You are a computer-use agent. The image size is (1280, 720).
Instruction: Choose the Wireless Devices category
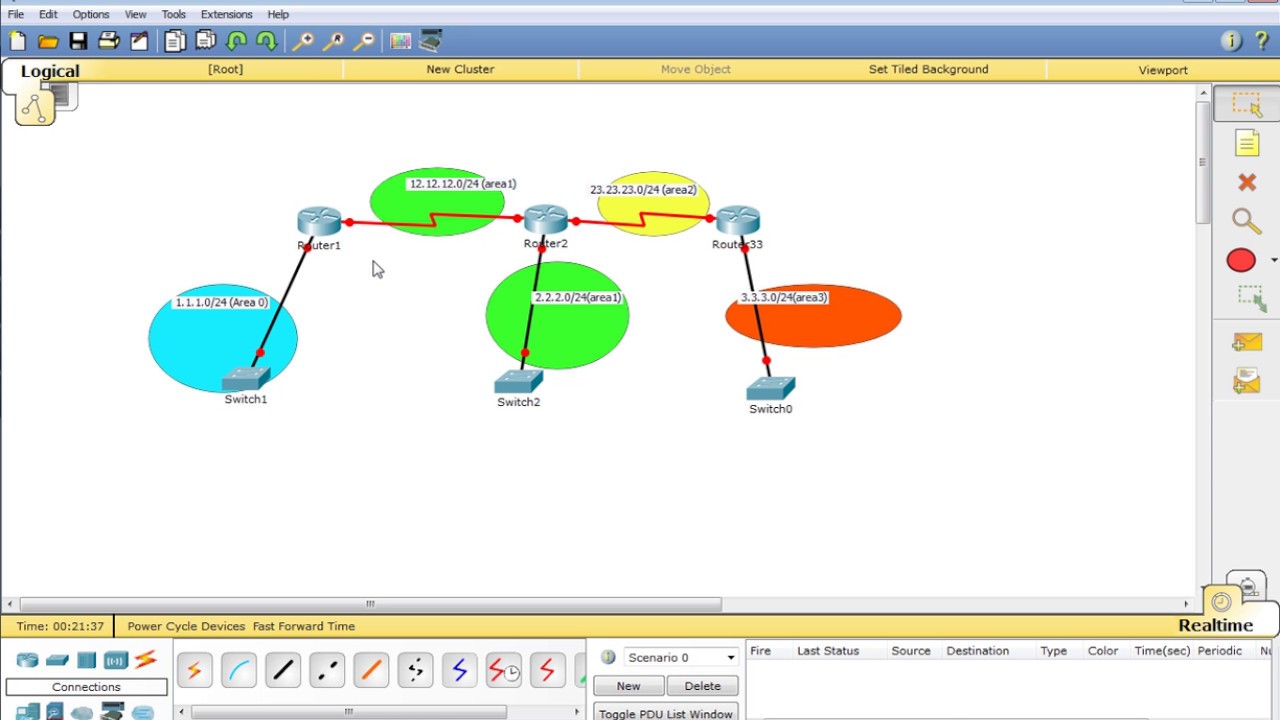coord(116,660)
